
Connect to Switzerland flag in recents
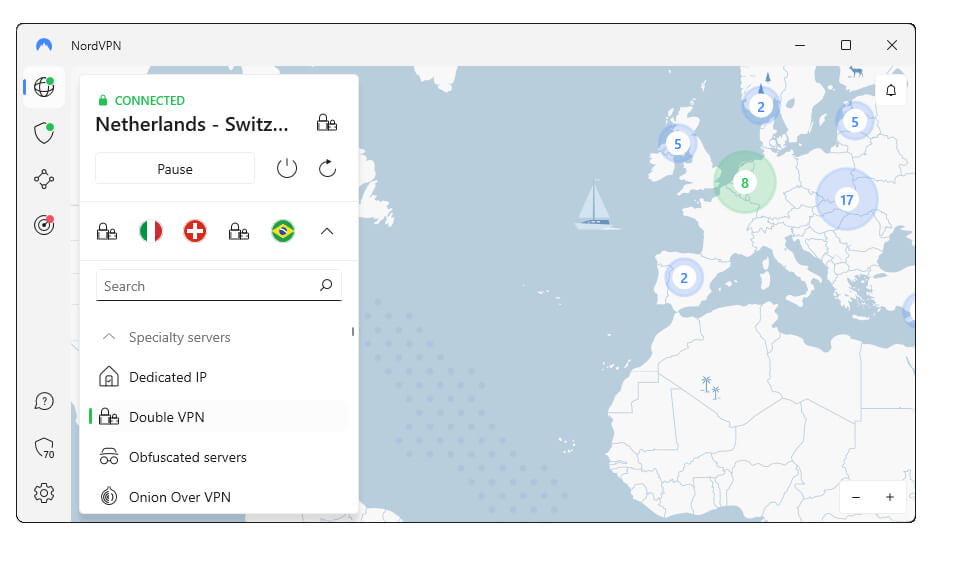(x=195, y=231)
